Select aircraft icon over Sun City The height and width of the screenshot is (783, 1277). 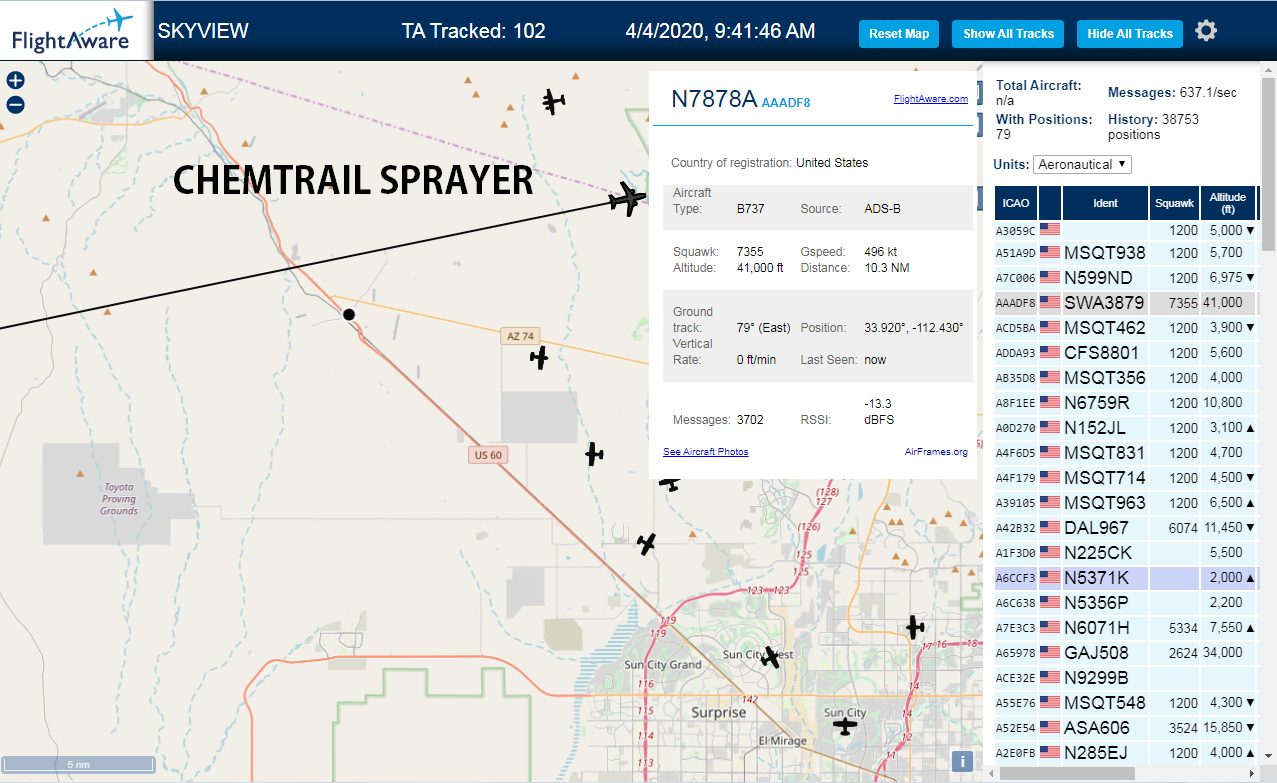click(845, 725)
